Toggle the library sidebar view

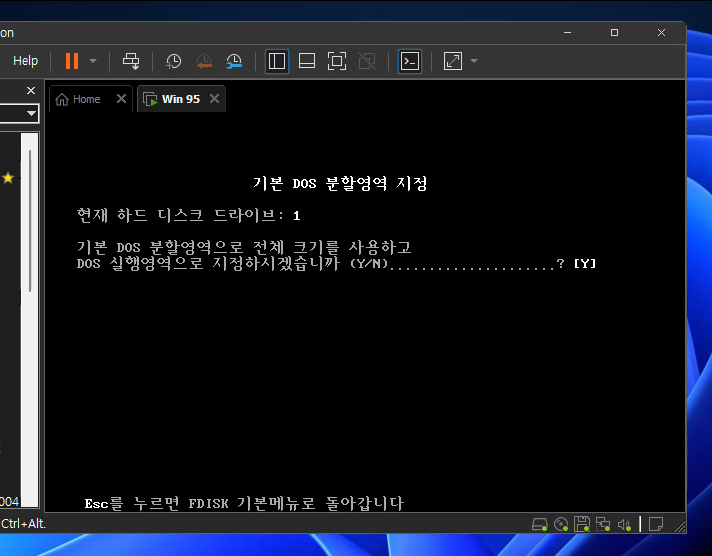point(277,61)
